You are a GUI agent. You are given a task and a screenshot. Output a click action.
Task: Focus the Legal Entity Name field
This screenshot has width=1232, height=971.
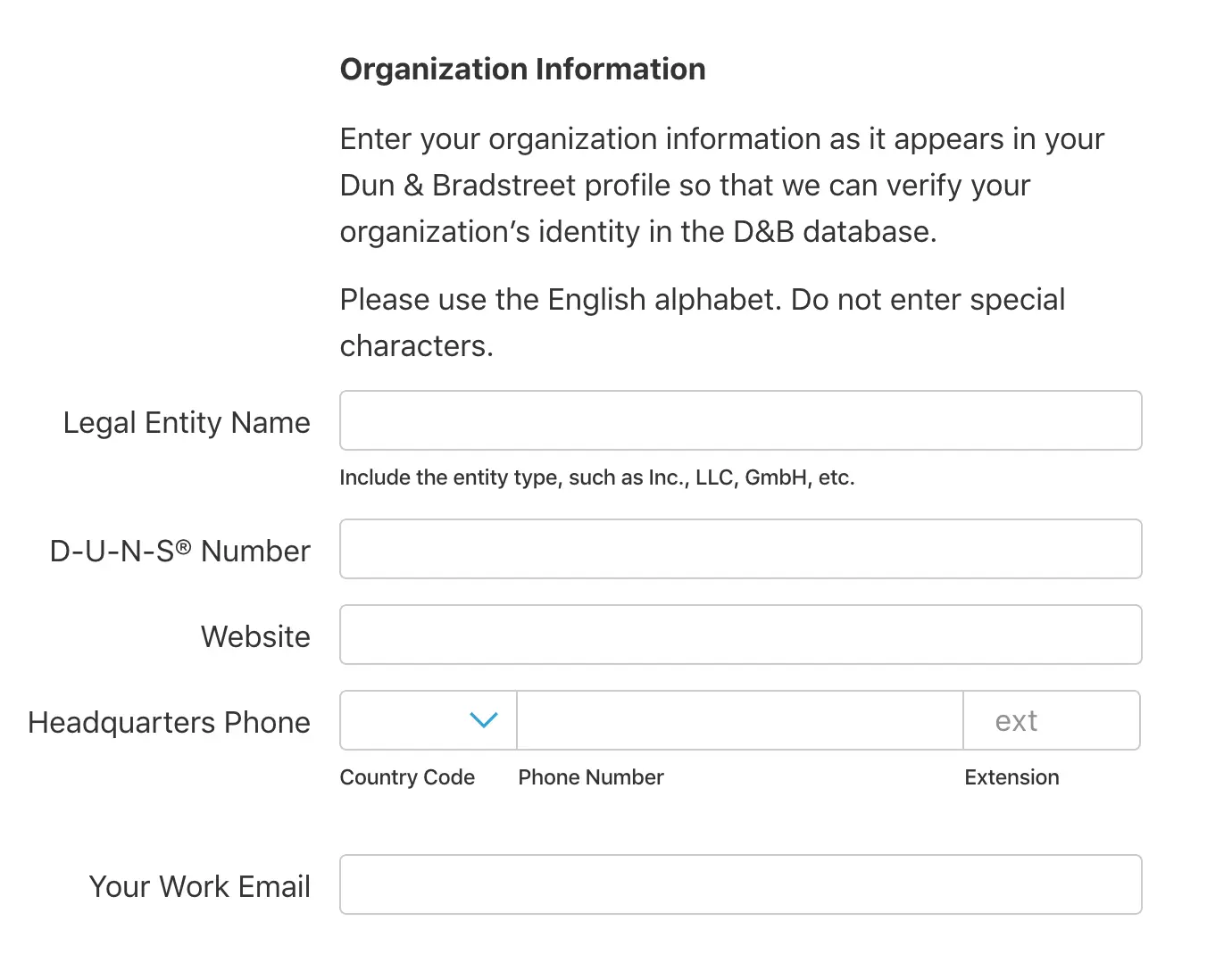coord(740,420)
